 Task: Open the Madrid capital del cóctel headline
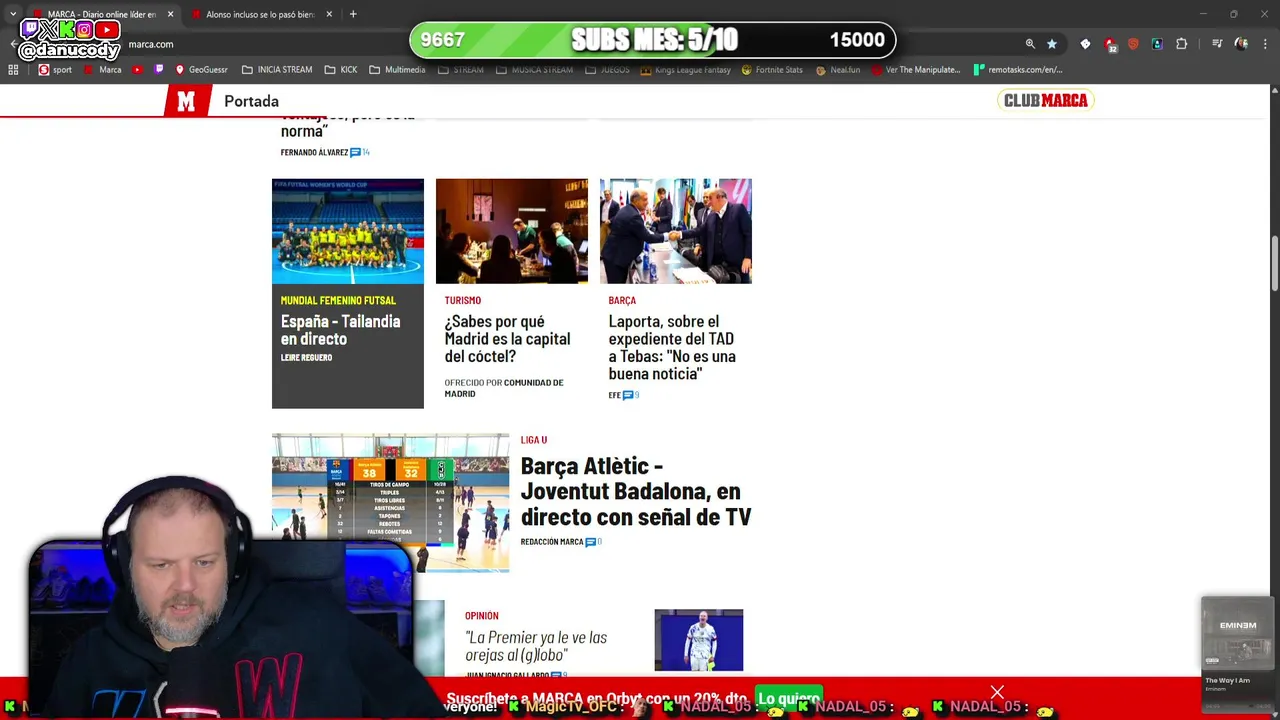[x=507, y=339]
